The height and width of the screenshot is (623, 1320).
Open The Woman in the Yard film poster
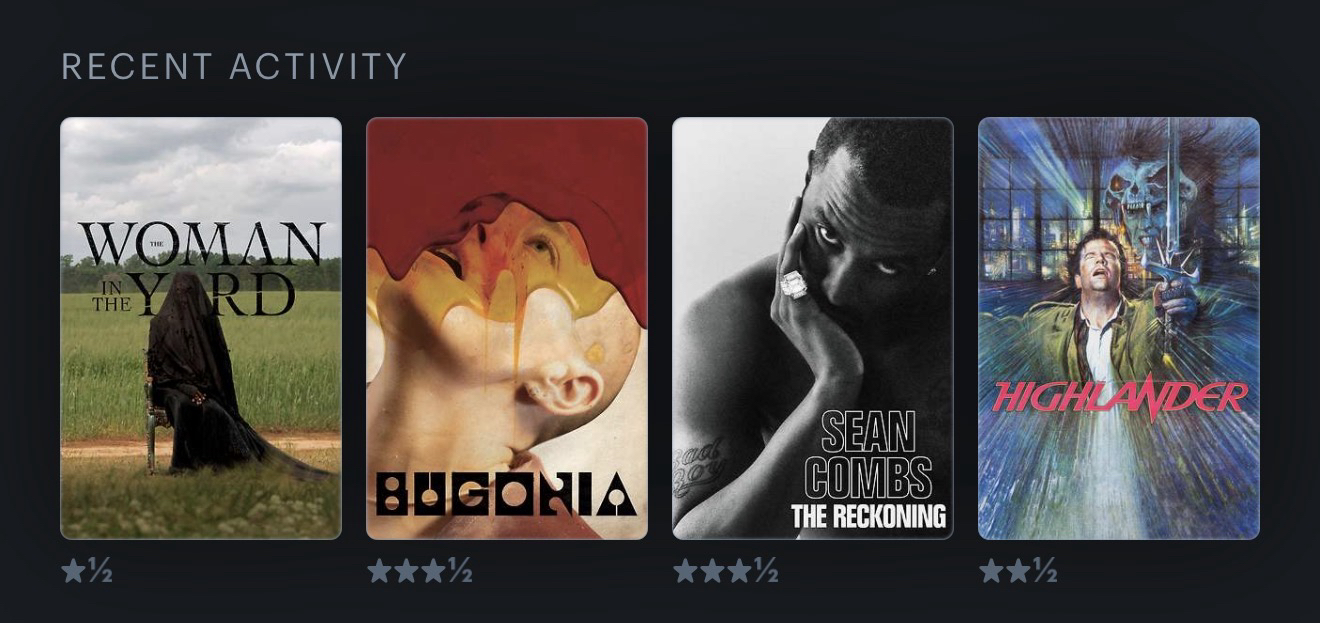201,329
